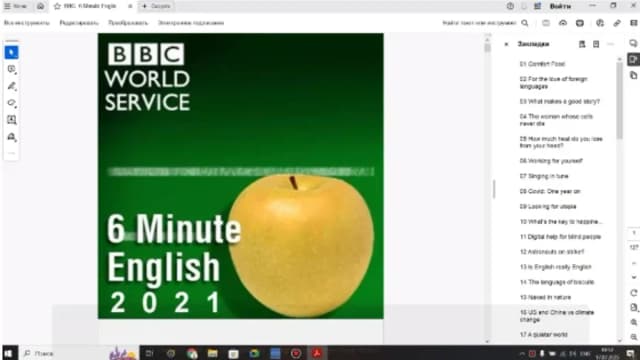Open Task View on the taskbar
This screenshot has height=360, width=640.
click(x=149, y=353)
